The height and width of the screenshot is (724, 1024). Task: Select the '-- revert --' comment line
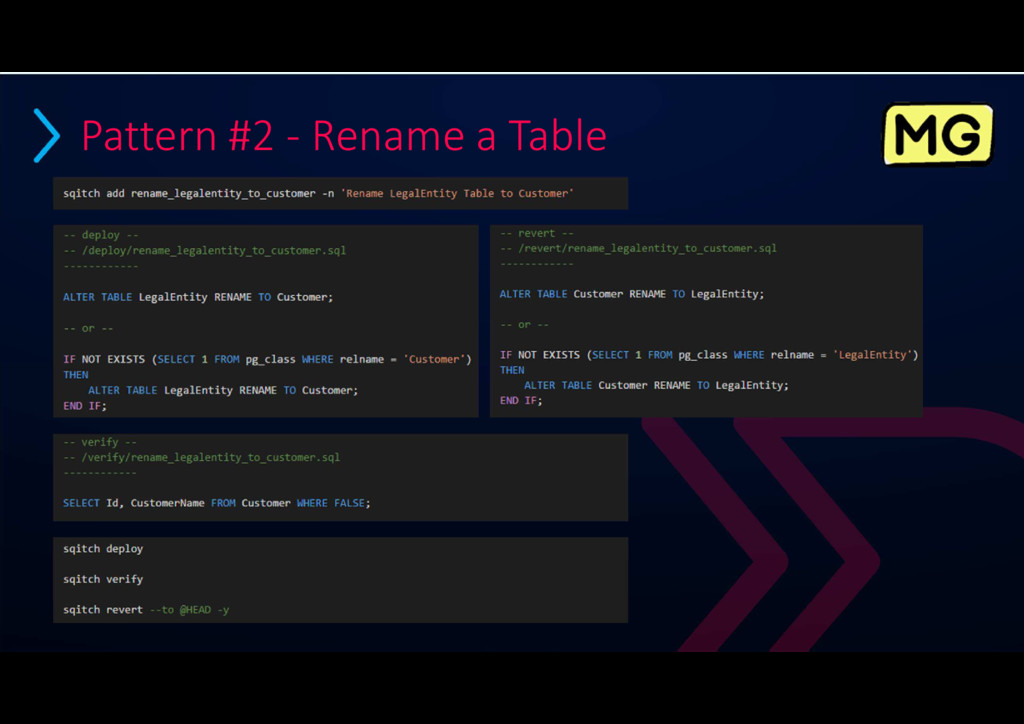point(536,233)
